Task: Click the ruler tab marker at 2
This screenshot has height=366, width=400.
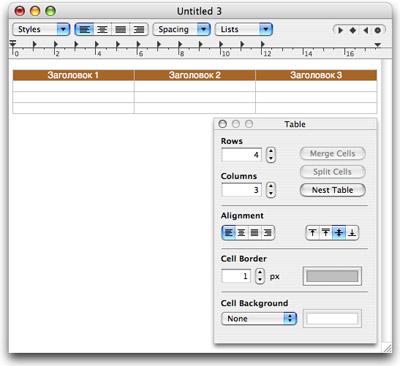Action: coord(55,44)
